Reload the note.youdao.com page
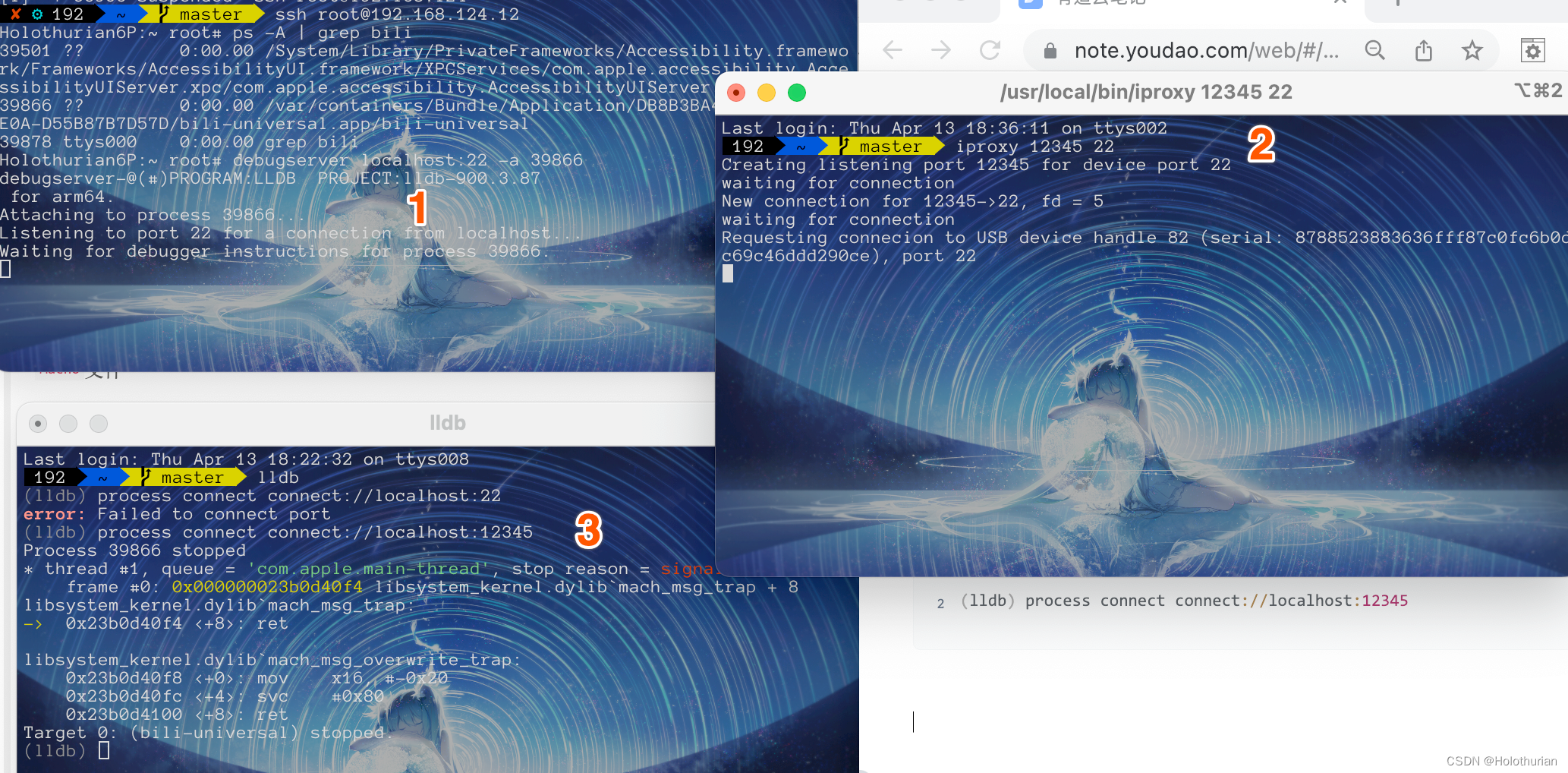This screenshot has width=1568, height=773. click(990, 51)
